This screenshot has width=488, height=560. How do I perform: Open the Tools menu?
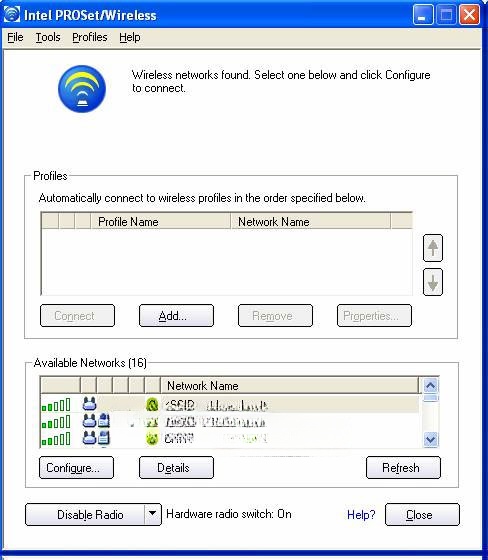point(48,37)
